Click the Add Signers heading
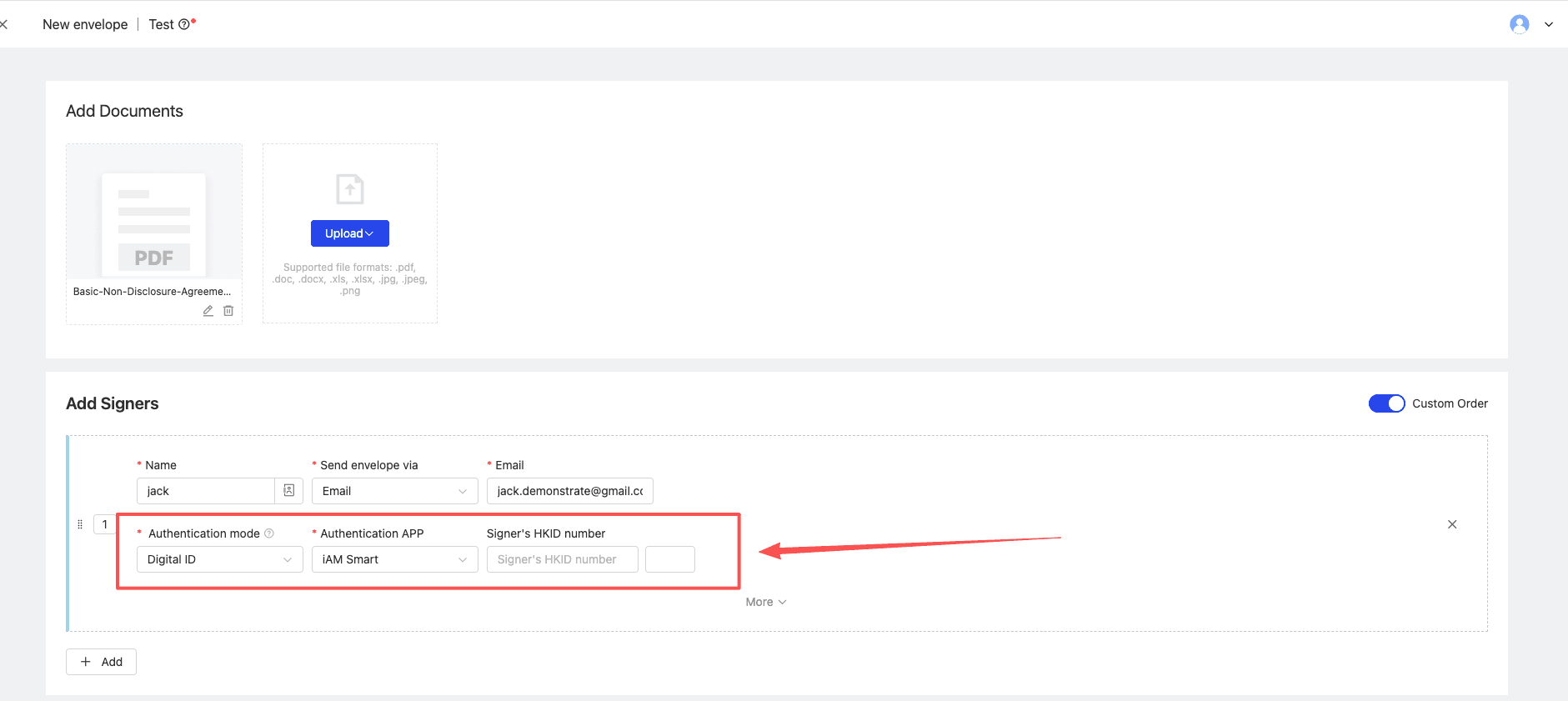Image resolution: width=1568 pixels, height=701 pixels. click(x=112, y=403)
